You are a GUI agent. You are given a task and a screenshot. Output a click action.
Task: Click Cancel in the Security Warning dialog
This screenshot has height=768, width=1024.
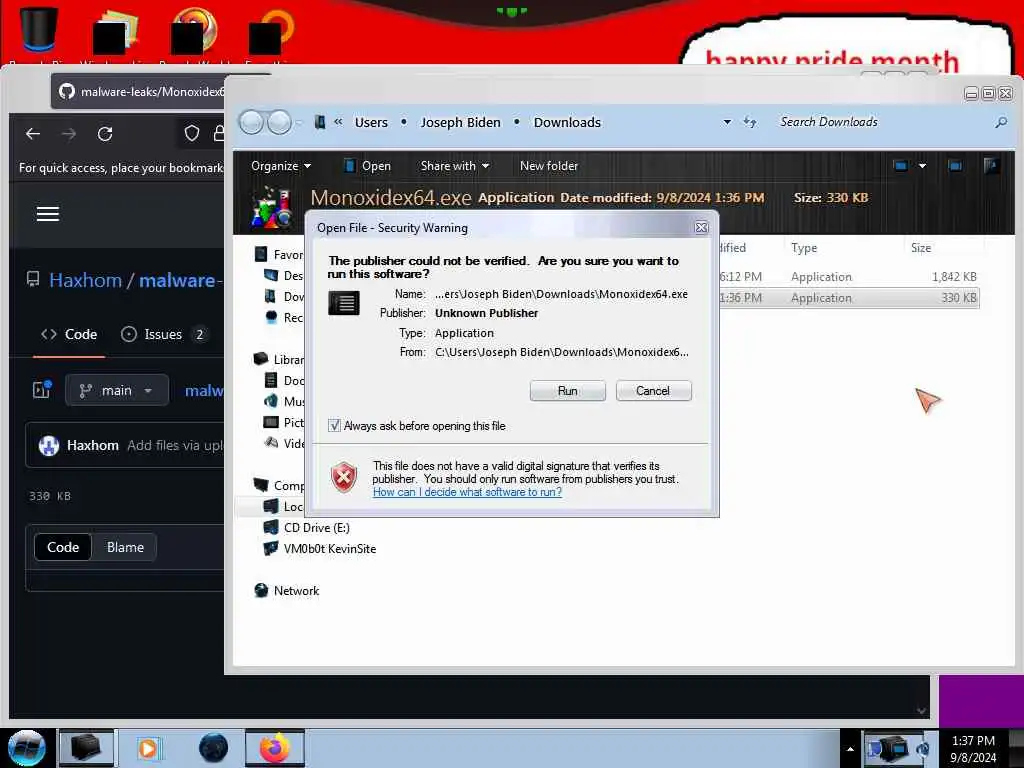pos(653,391)
